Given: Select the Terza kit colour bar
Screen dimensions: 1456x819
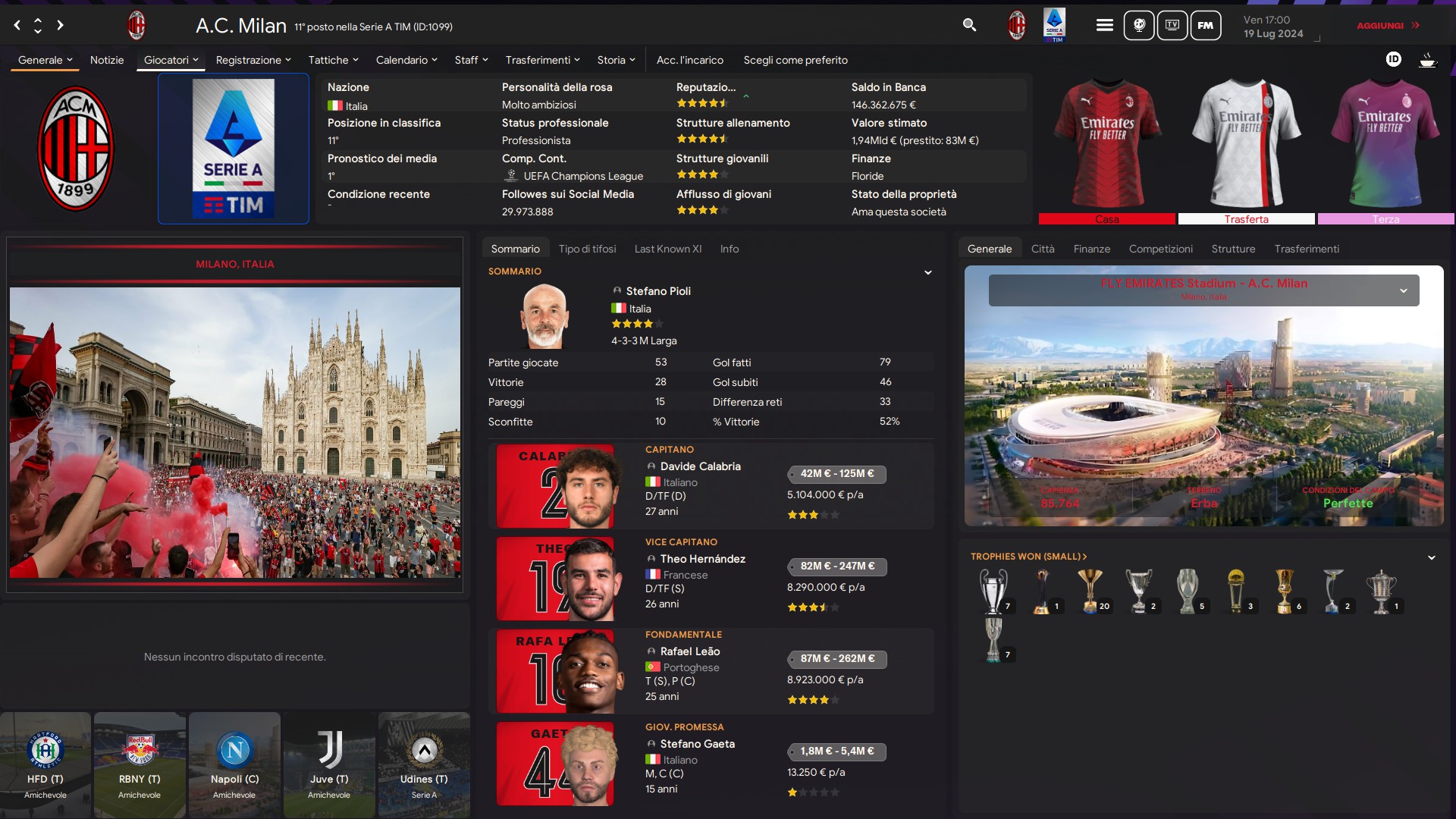Looking at the screenshot, I should tap(1385, 219).
